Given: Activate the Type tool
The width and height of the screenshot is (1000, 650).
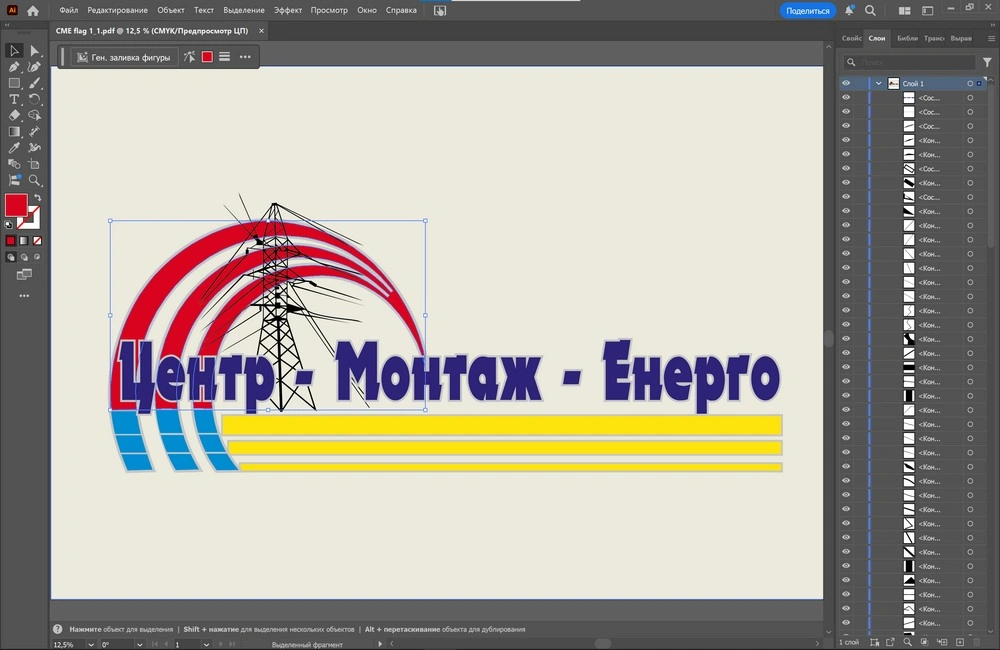Looking at the screenshot, I should [15, 99].
